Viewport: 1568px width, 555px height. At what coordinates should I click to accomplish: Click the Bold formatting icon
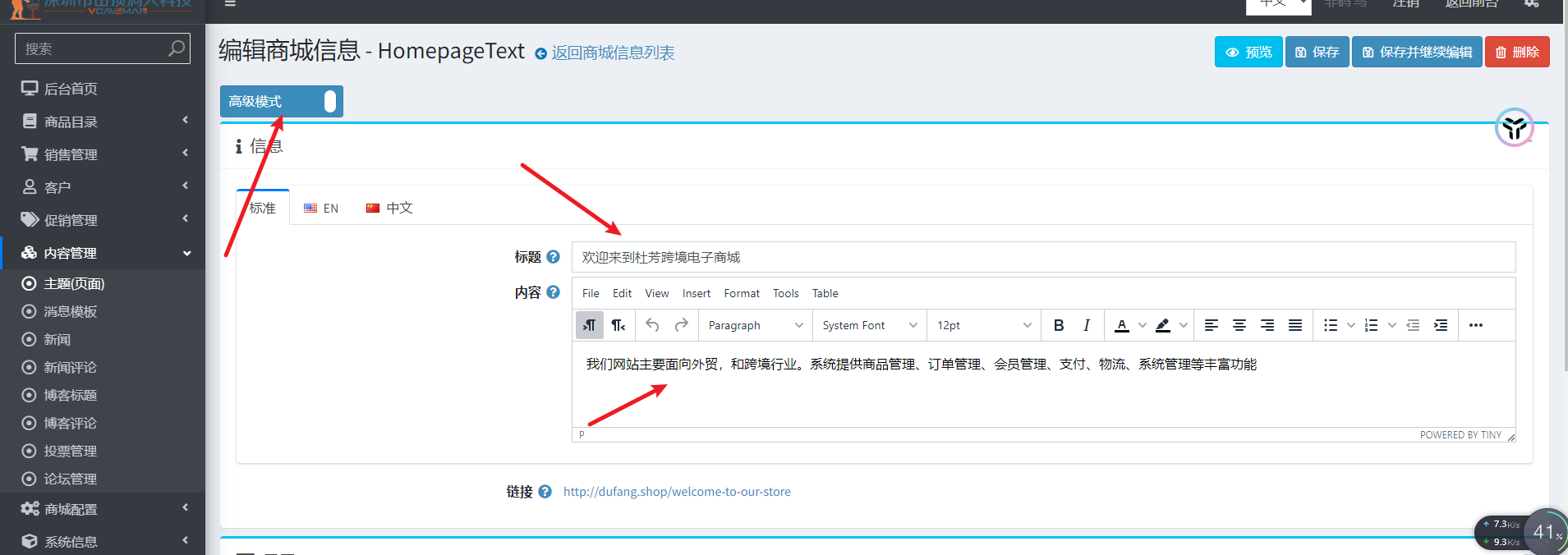[1058, 325]
